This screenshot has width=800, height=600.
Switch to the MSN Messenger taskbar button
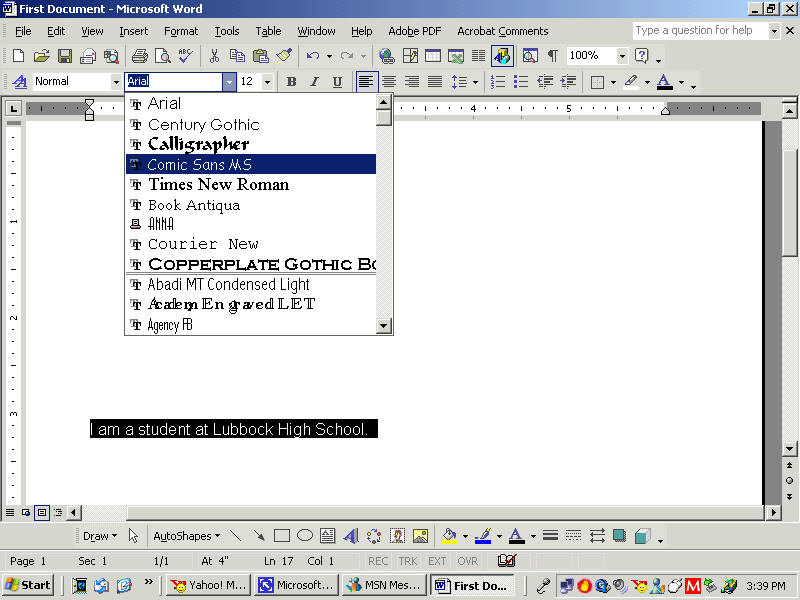(x=385, y=585)
